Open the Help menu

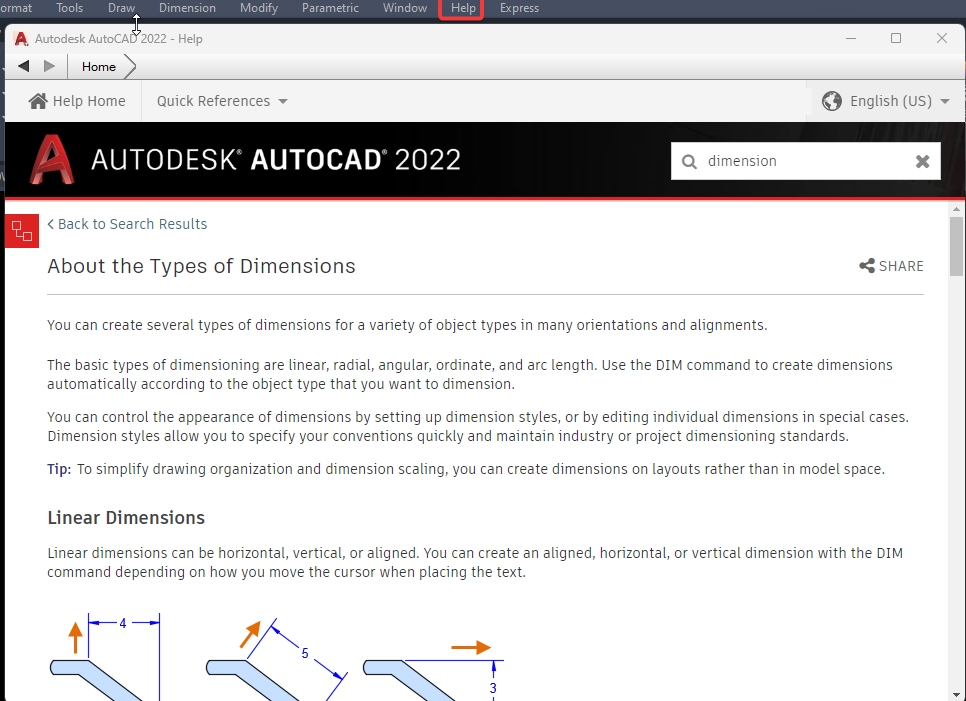click(x=463, y=8)
